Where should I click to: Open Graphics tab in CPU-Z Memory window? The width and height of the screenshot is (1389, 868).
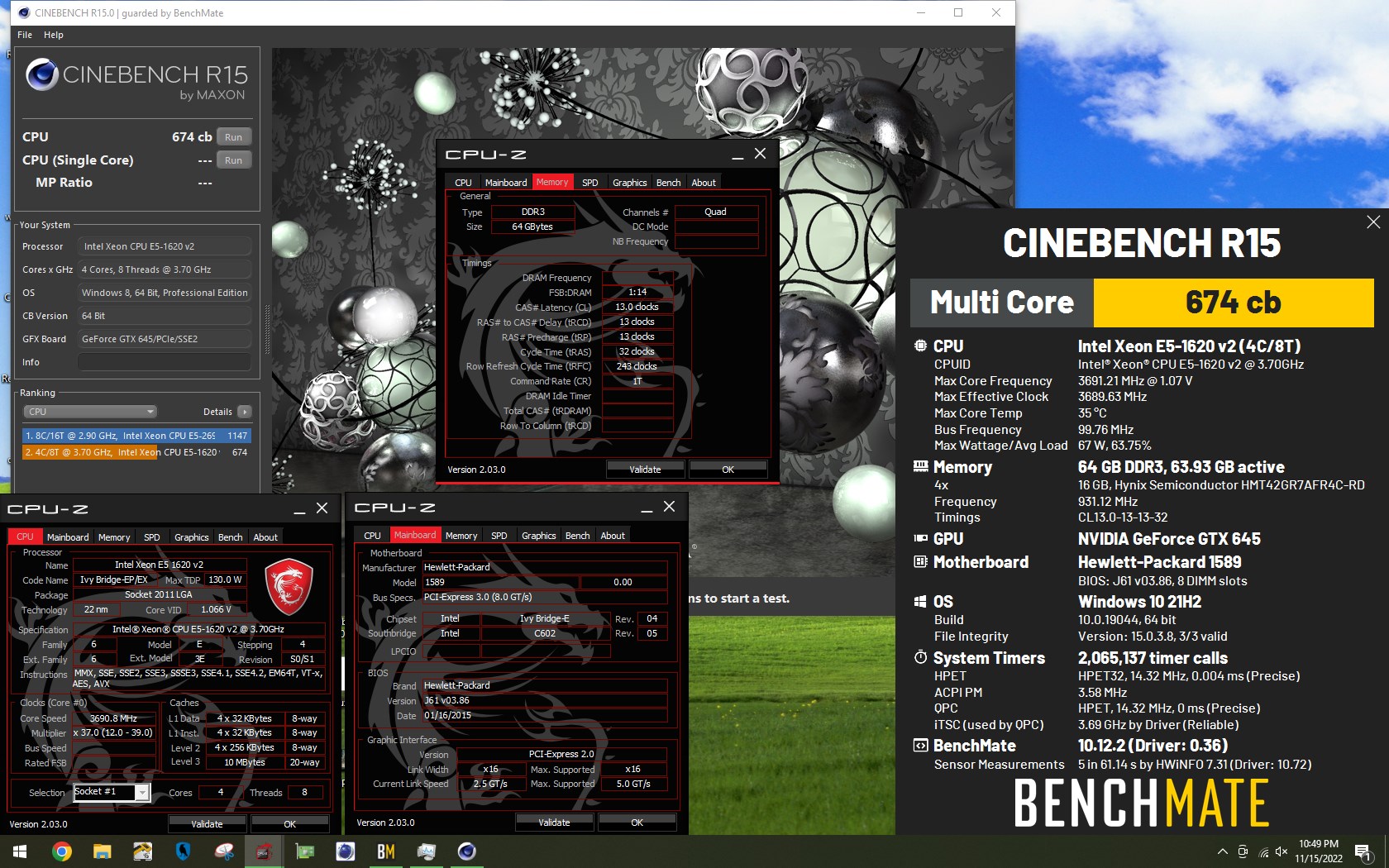[629, 183]
